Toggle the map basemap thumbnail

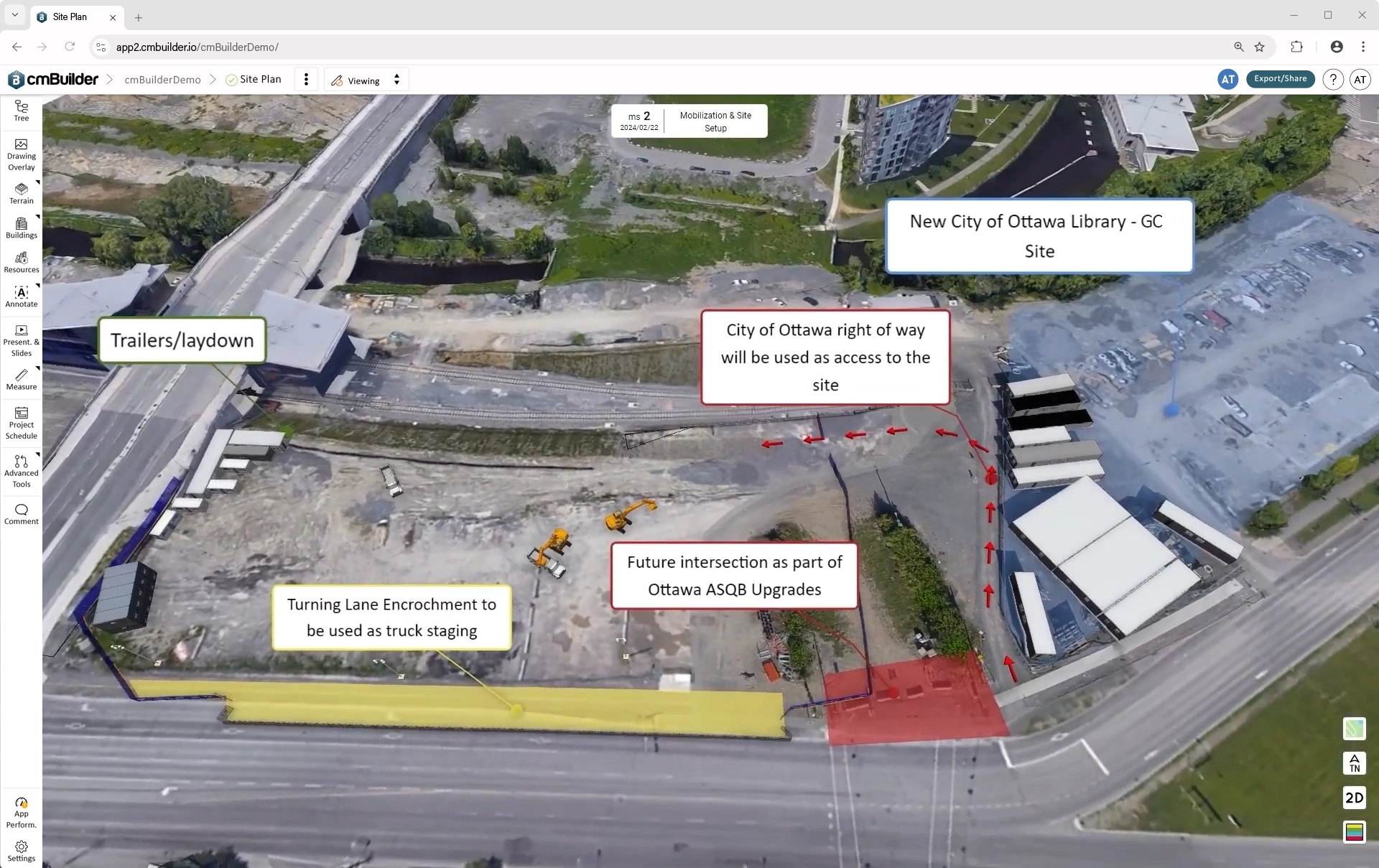coord(1354,729)
